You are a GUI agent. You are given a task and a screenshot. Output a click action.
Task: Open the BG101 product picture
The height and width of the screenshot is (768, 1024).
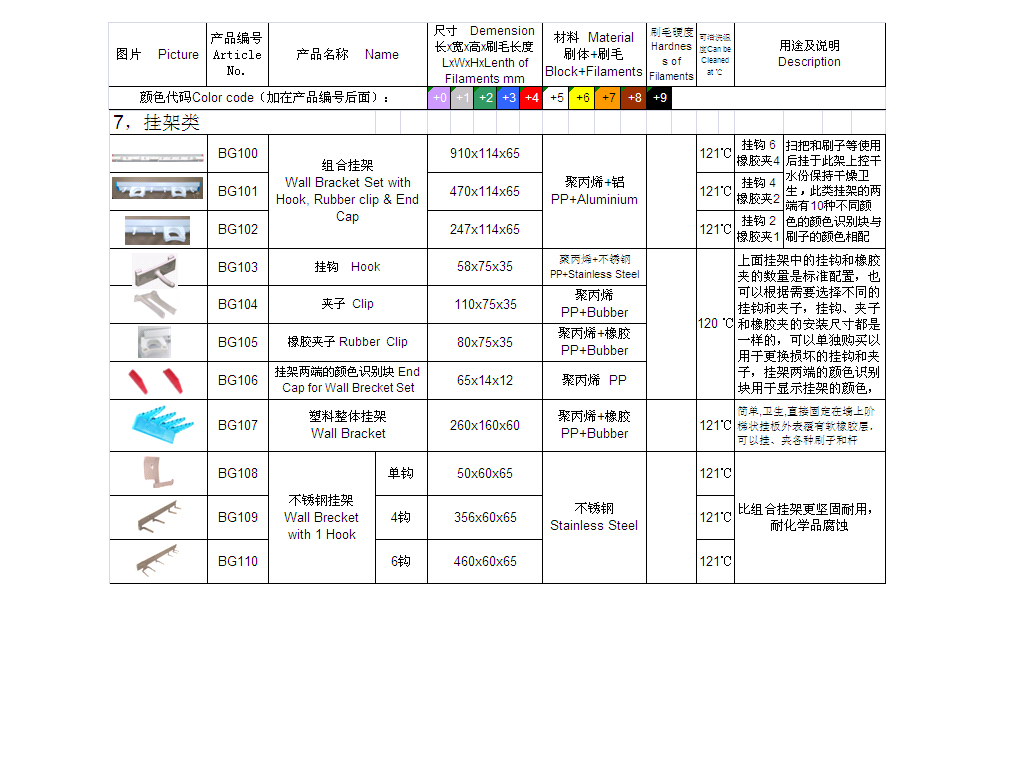(x=157, y=189)
